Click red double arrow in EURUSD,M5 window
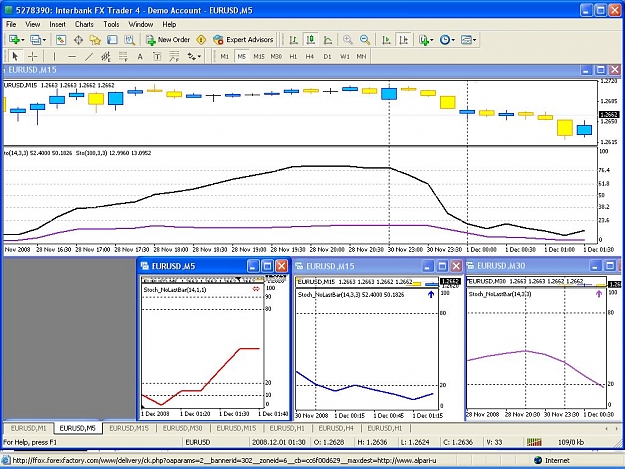 (256, 289)
